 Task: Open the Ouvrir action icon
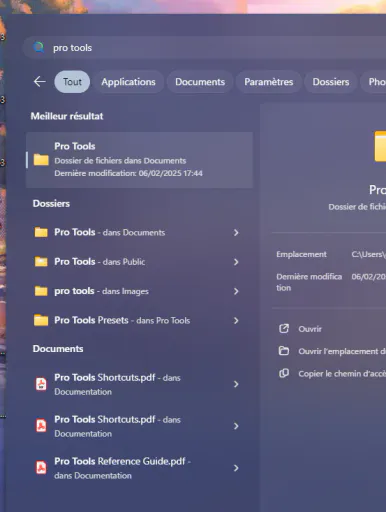click(284, 329)
